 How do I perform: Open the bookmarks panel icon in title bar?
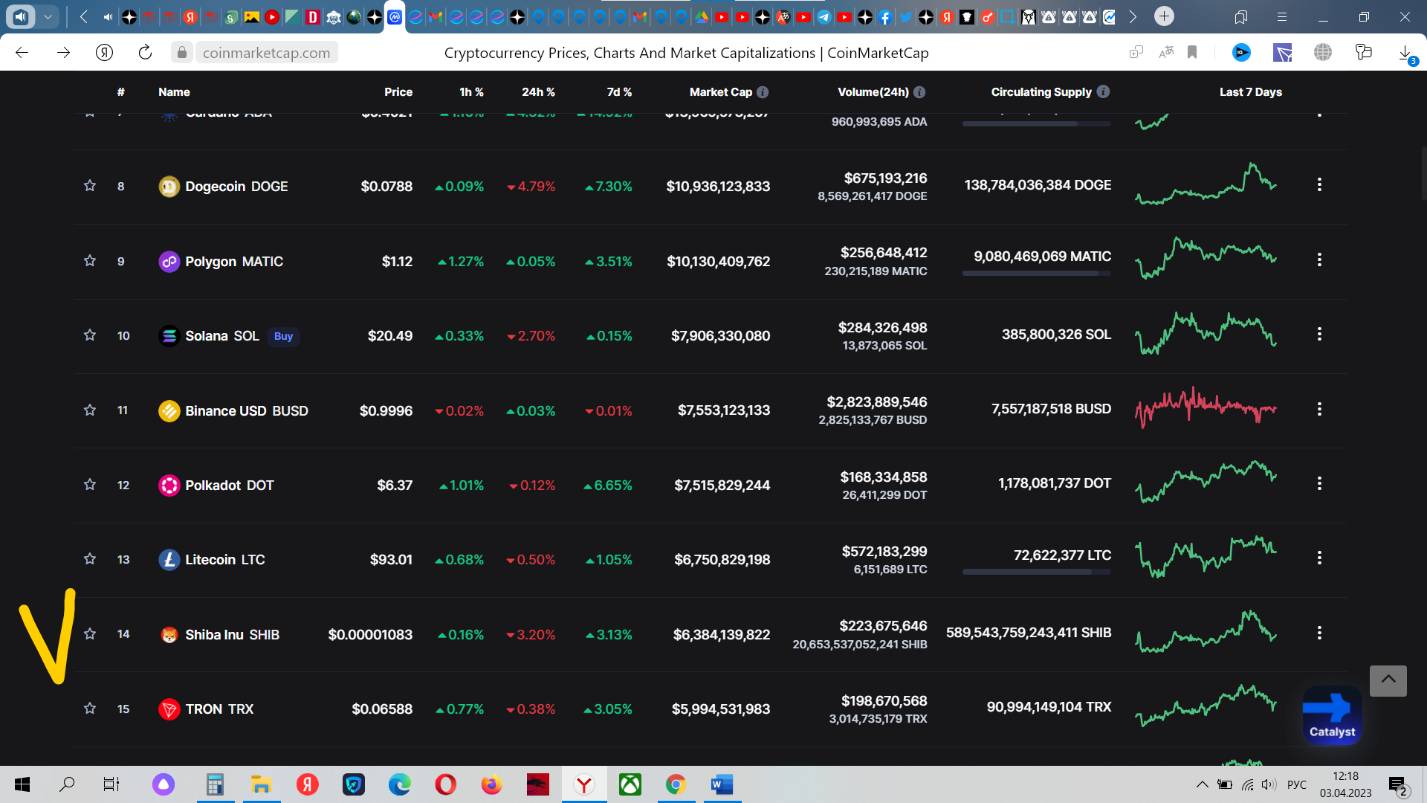coord(1241,17)
